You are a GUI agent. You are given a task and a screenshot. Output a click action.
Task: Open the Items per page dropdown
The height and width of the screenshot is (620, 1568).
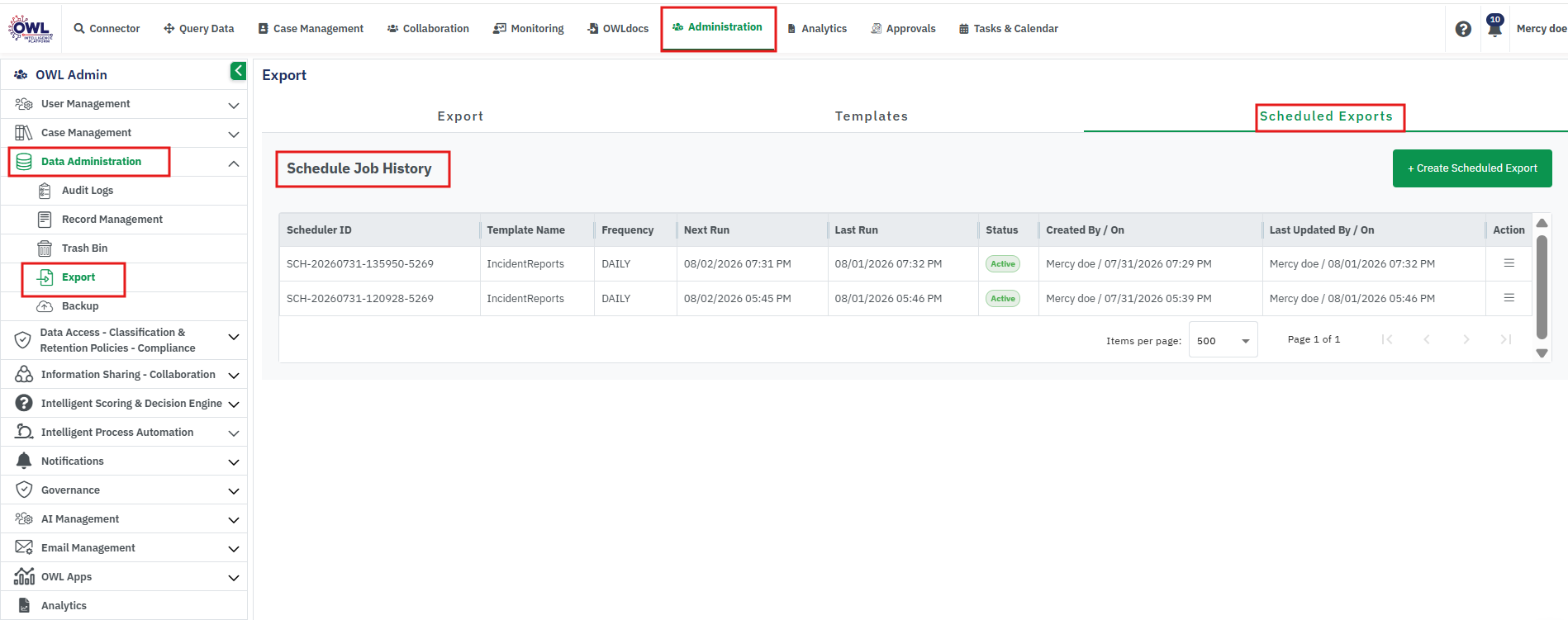pos(1223,340)
